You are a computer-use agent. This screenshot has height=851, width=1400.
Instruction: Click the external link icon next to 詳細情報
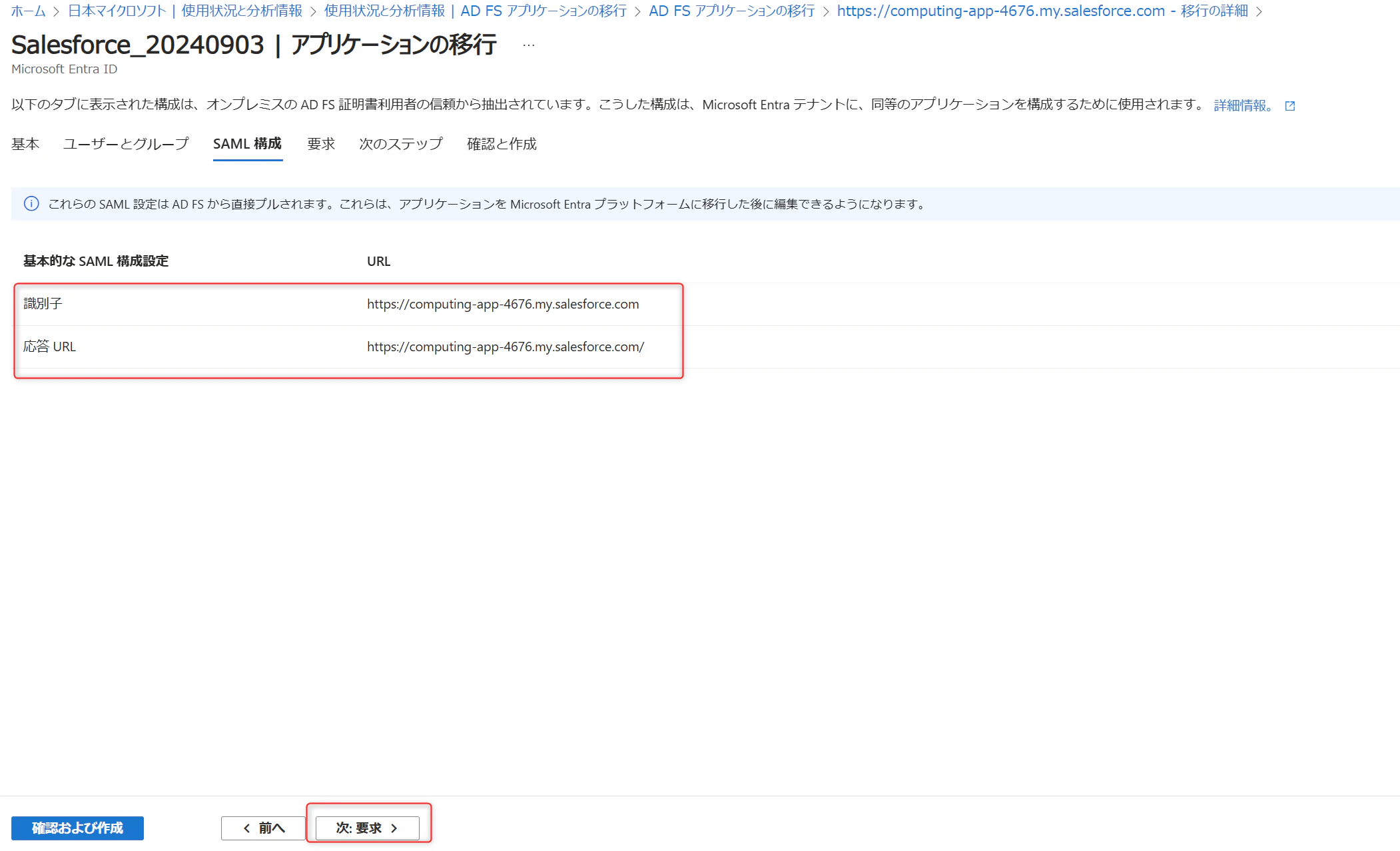1290,105
